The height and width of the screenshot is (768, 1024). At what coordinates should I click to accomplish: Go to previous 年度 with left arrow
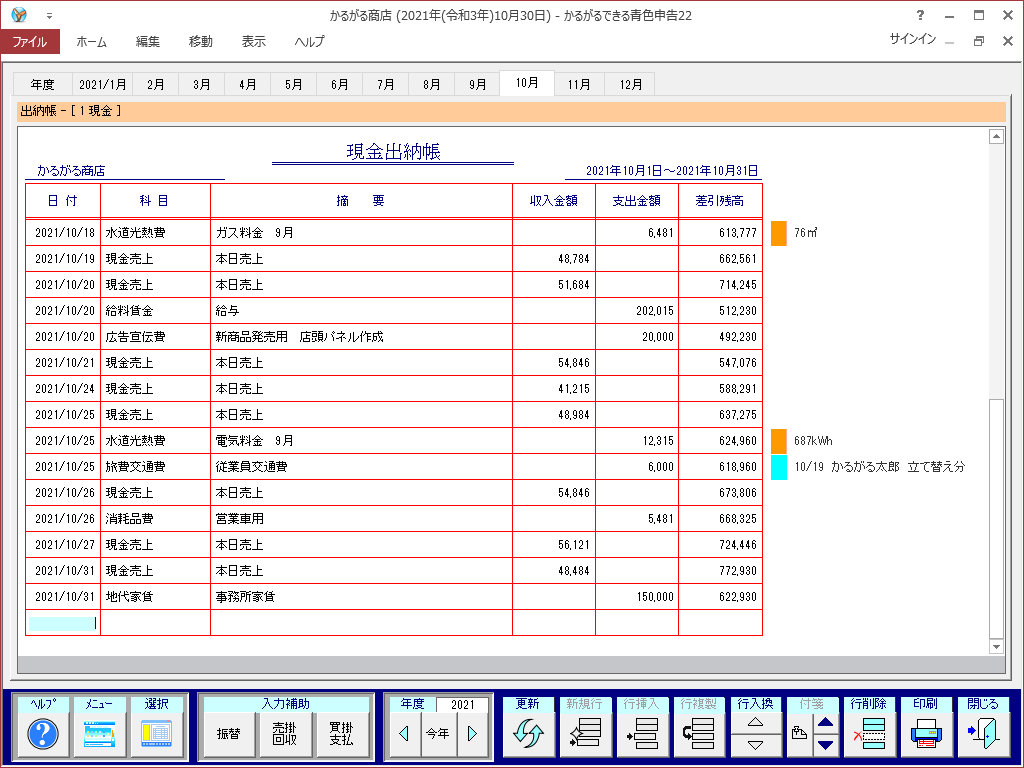pyautogui.click(x=404, y=734)
